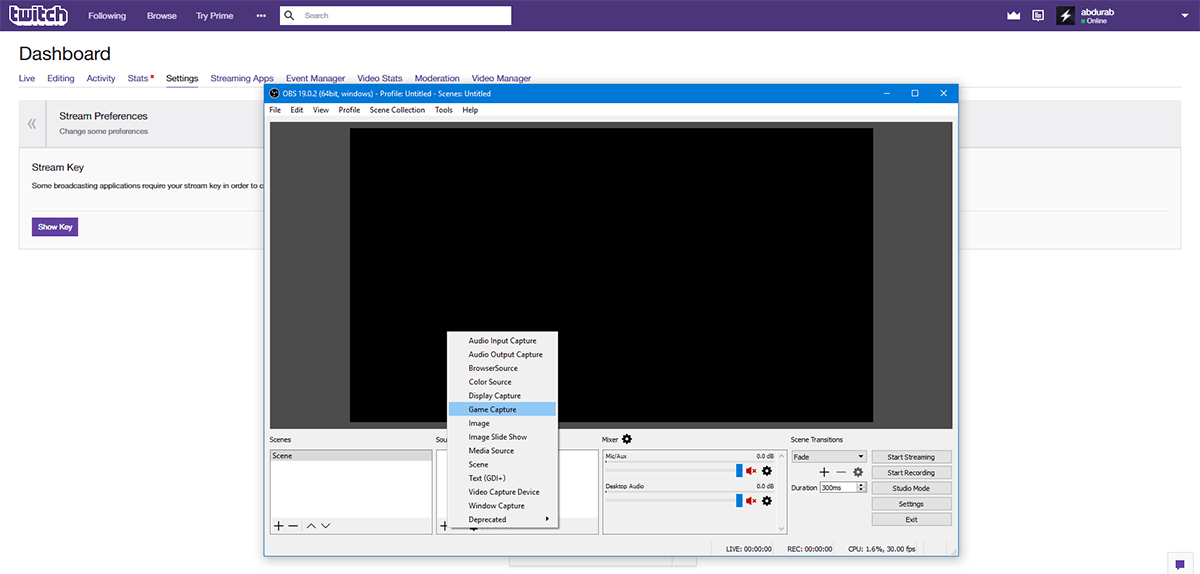
Task: Open the OBS Edit menu
Action: 297,110
